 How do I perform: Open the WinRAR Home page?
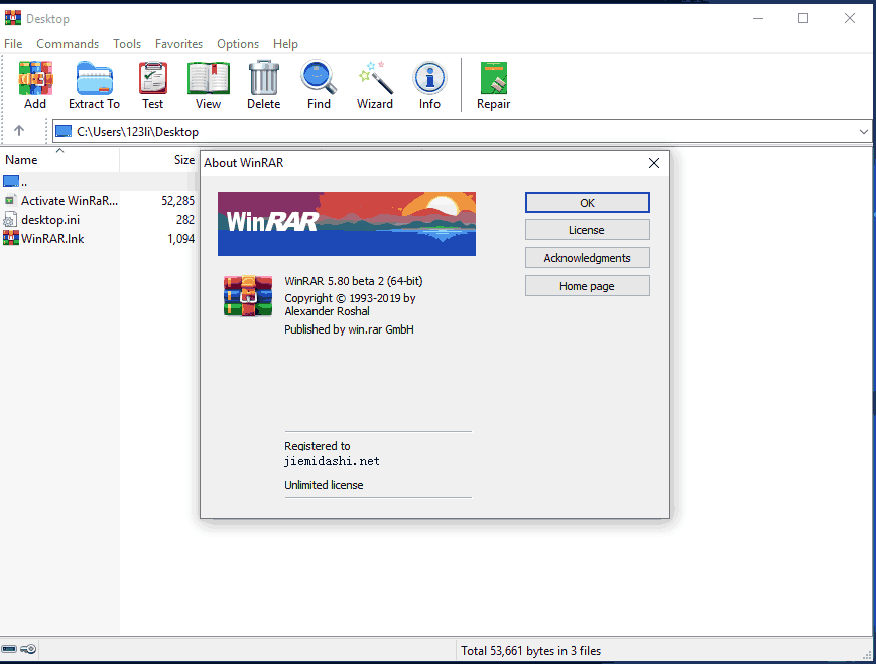587,285
